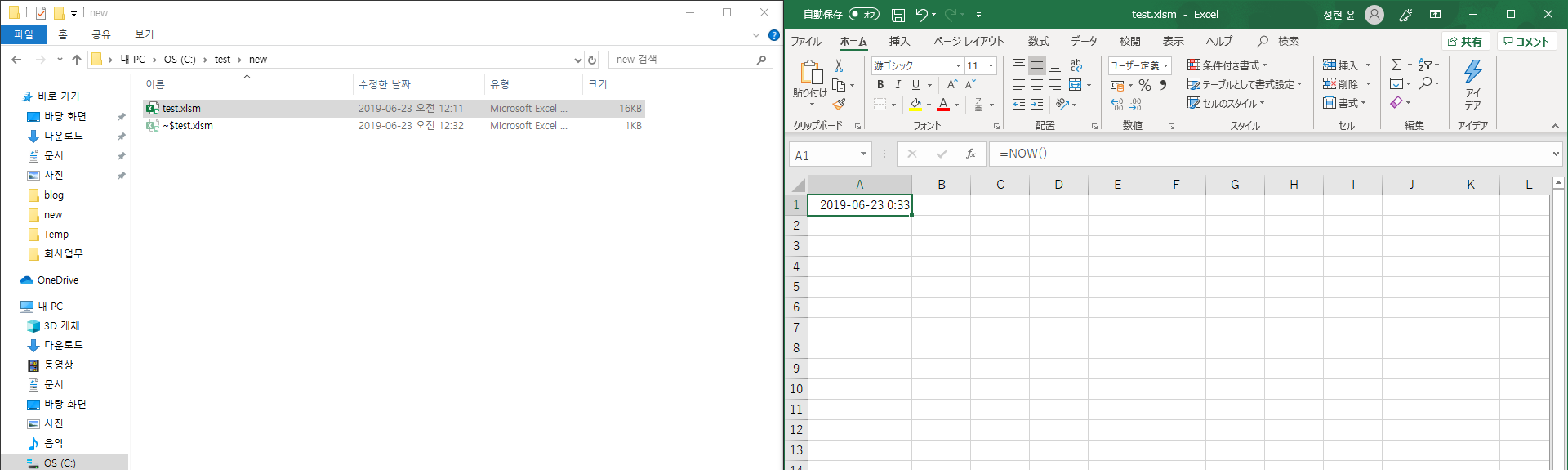Click the Explorer search box 'new 검색'
The image size is (1568, 470).
click(690, 60)
